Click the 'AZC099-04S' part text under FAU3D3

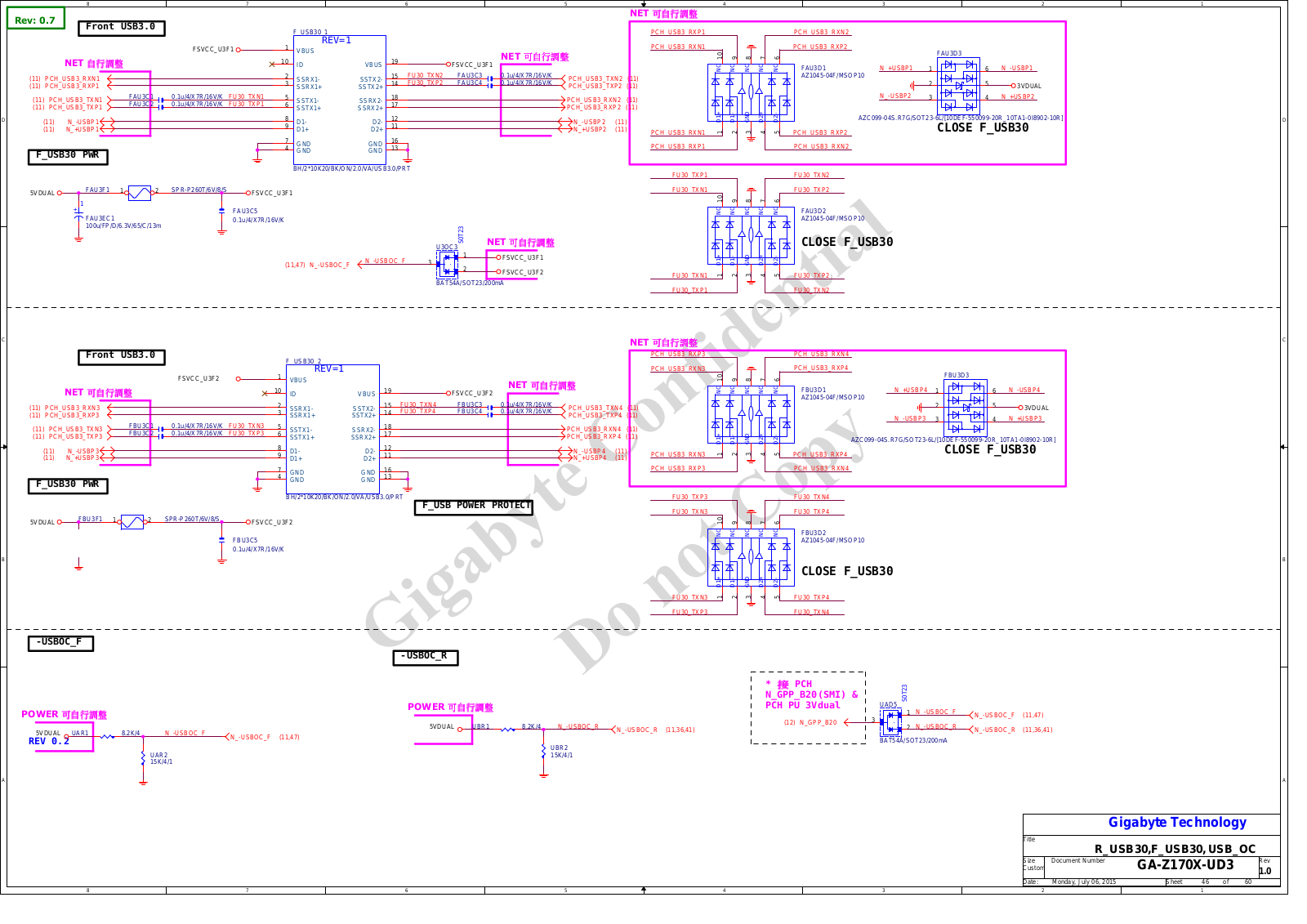coord(961,118)
